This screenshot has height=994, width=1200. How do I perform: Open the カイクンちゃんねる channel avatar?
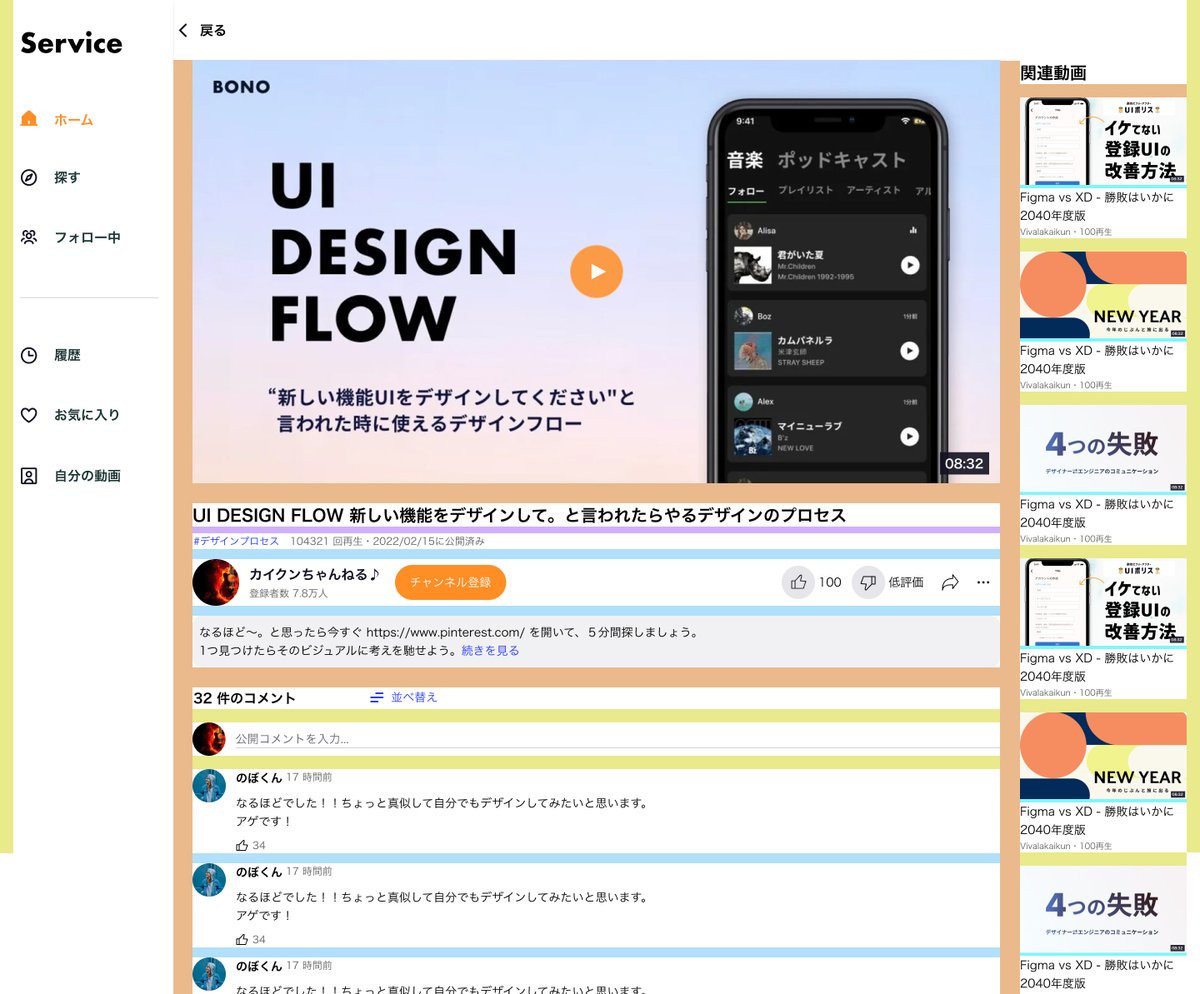(x=215, y=582)
